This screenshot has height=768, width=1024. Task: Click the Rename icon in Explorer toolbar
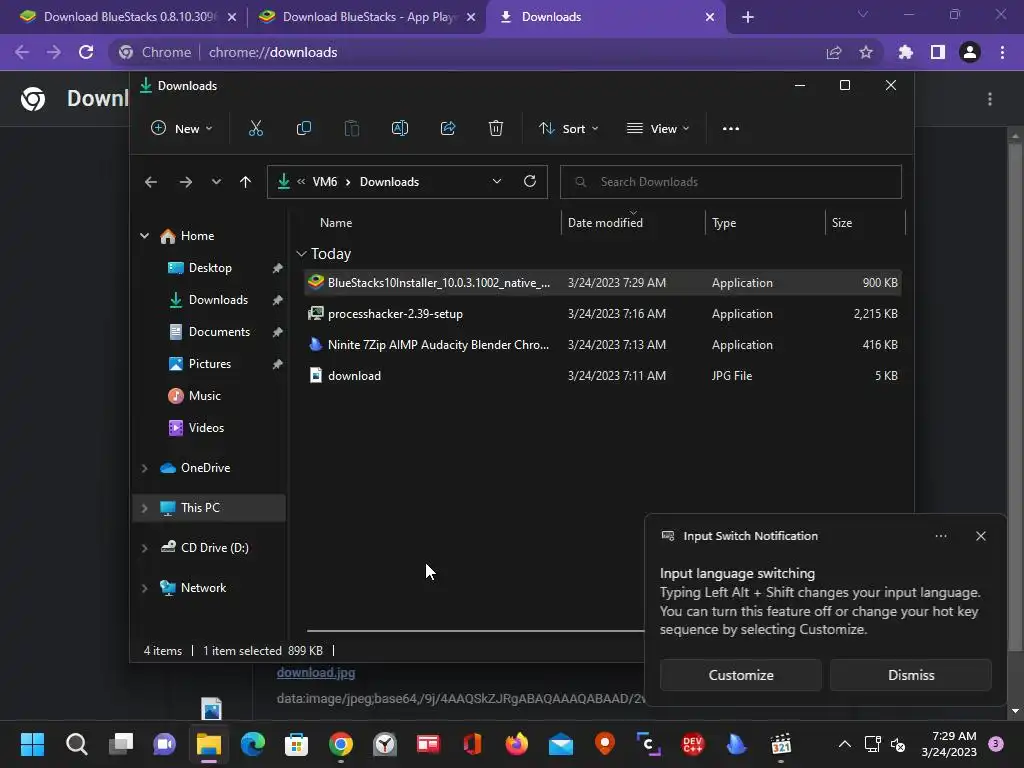[400, 129]
